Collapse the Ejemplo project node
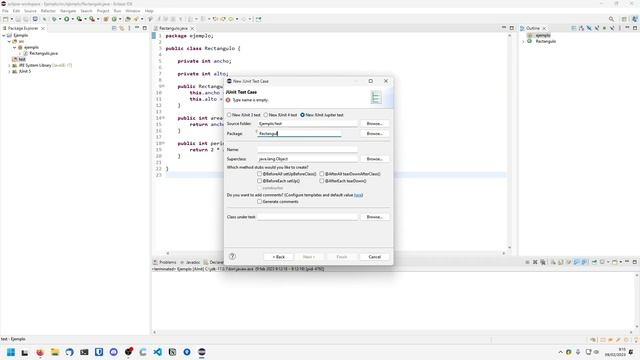 4,36
